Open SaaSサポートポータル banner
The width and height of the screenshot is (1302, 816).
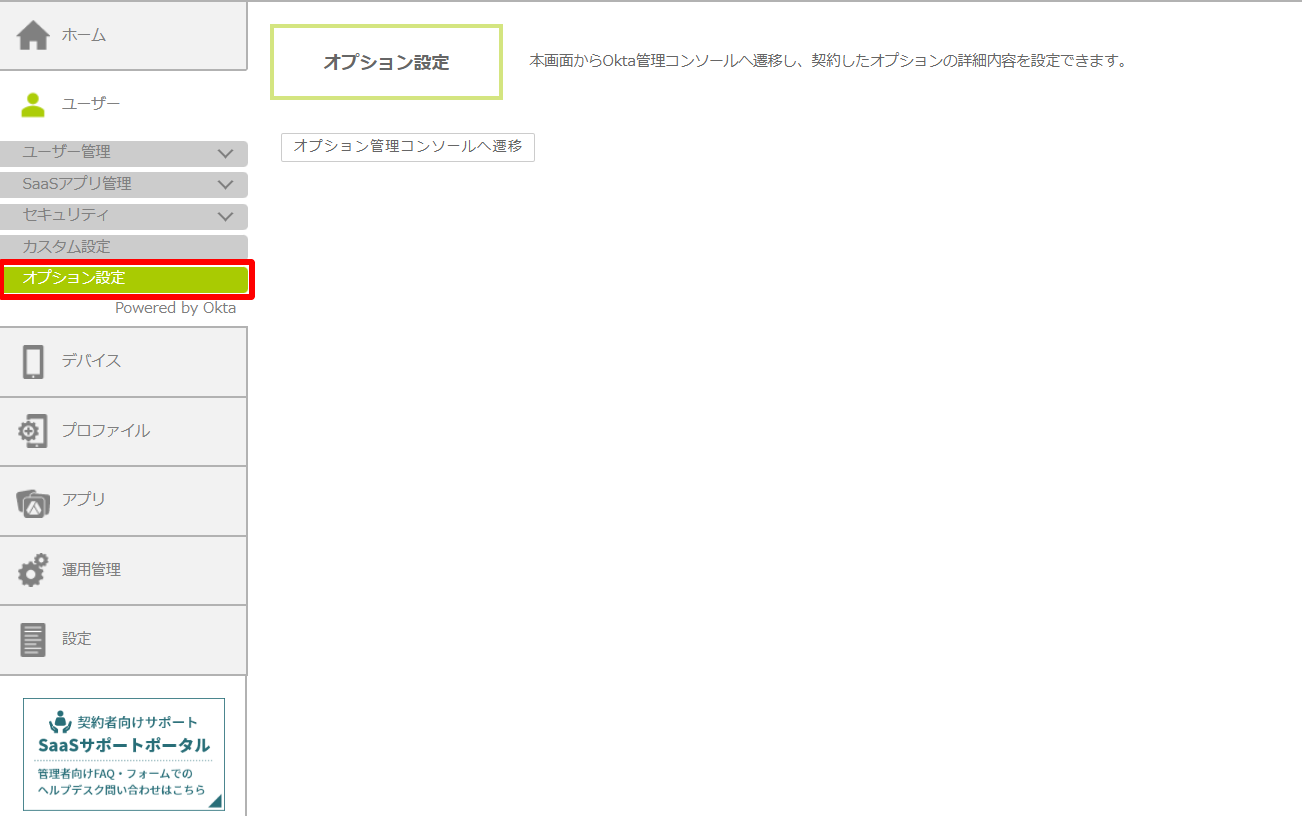pos(124,754)
